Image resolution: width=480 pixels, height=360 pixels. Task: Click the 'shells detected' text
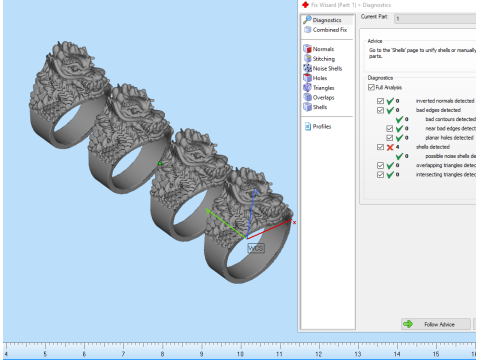point(433,147)
